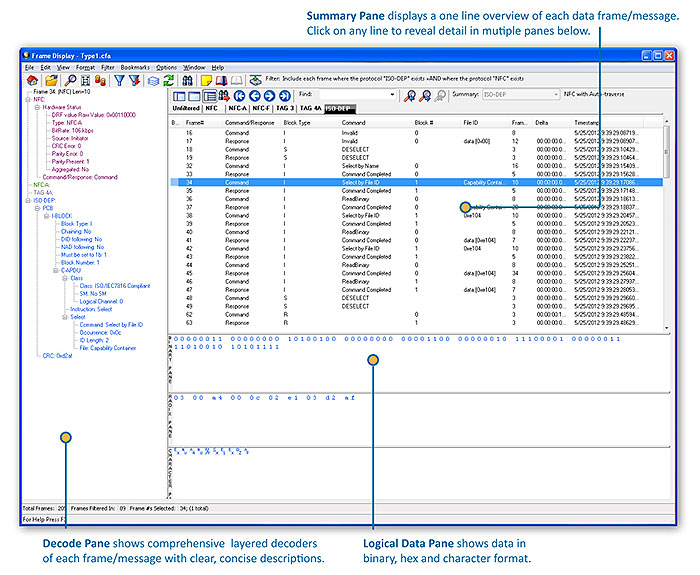Switch to the NFC-A tab
This screenshot has width=700, height=575.
tap(237, 107)
